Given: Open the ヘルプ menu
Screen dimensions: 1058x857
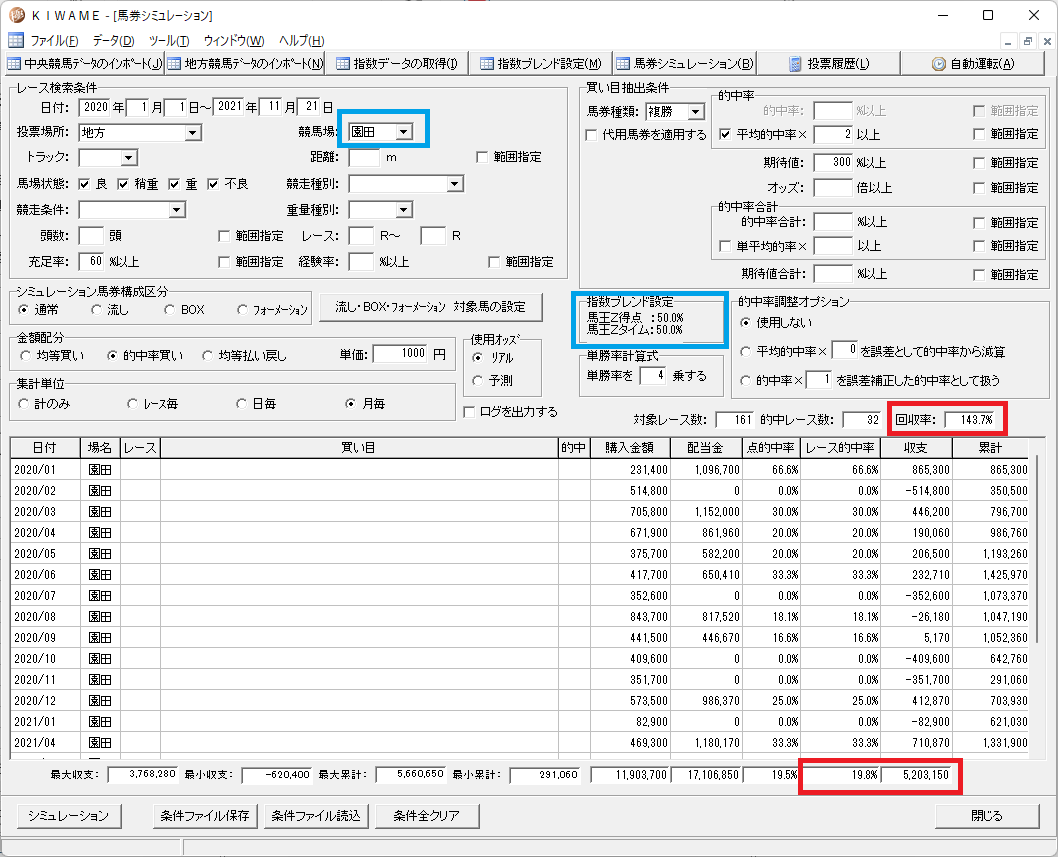Looking at the screenshot, I should [302, 40].
